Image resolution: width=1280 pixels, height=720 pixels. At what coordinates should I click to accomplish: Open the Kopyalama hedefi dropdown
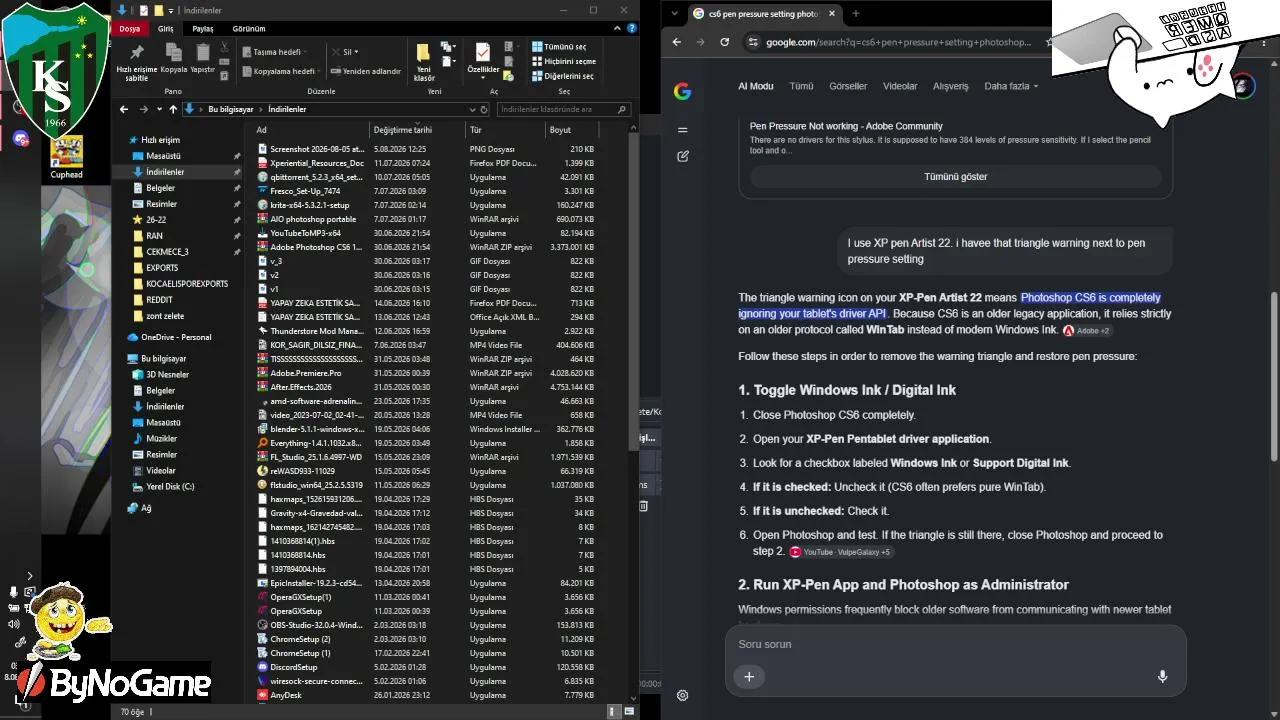click(281, 72)
